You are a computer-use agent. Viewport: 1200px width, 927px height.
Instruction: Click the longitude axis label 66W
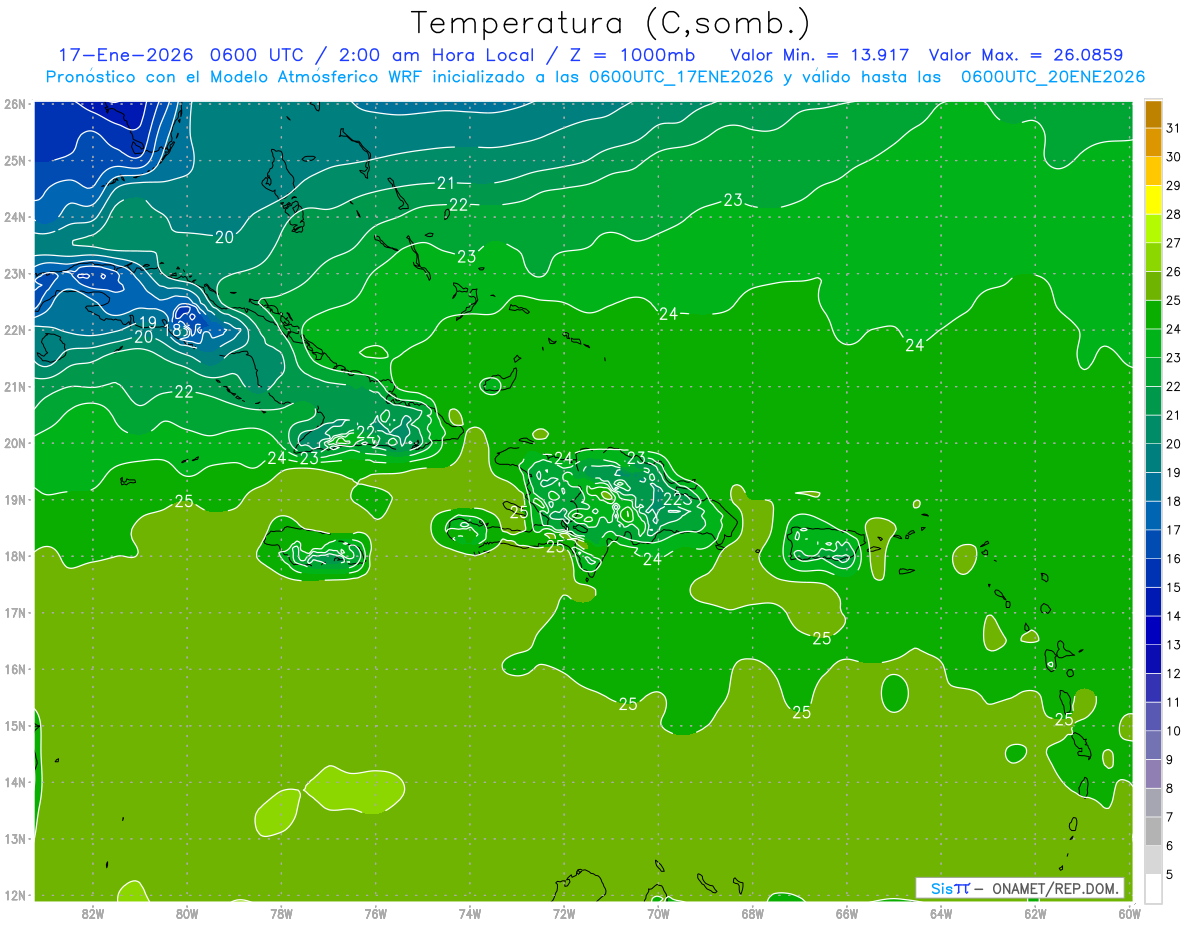[x=847, y=914]
